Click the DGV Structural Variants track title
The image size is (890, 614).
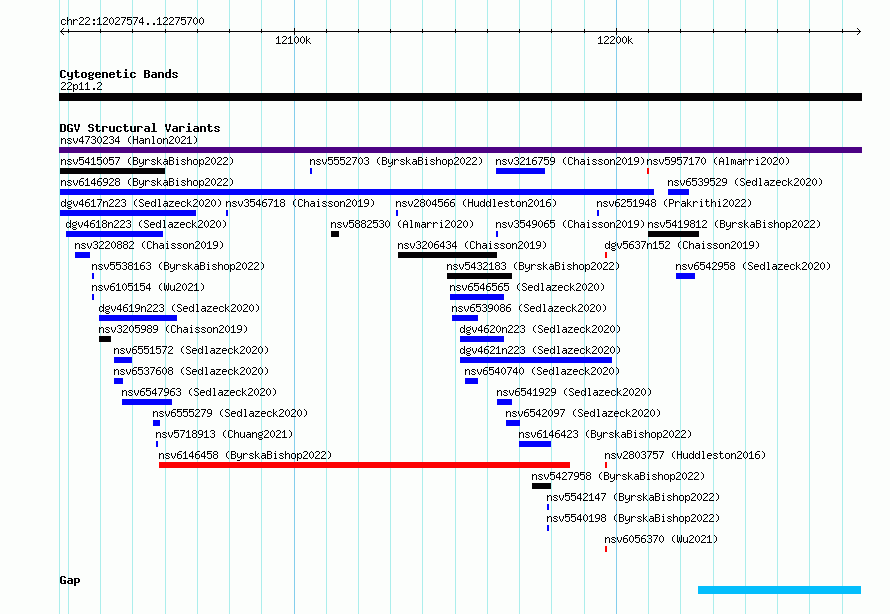tap(140, 128)
